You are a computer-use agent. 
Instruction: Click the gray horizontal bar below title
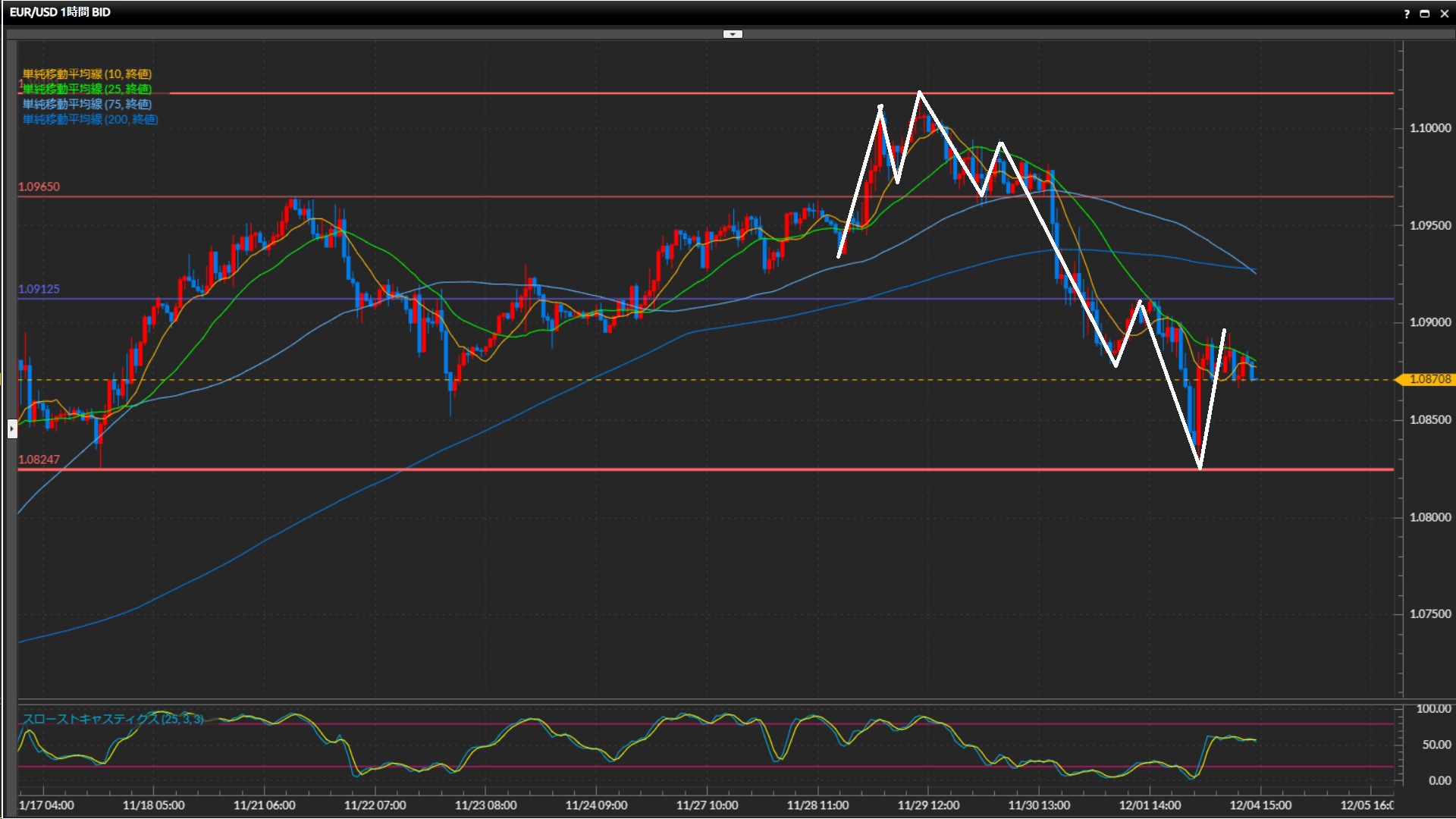379,34
